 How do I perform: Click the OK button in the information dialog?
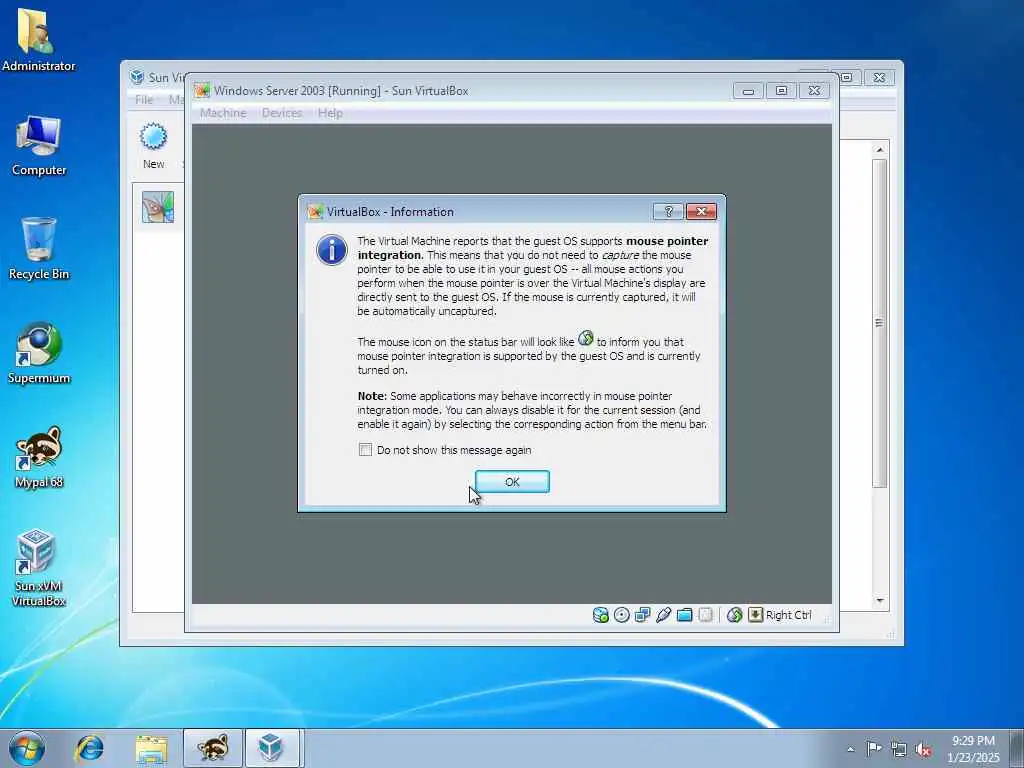tap(512, 481)
